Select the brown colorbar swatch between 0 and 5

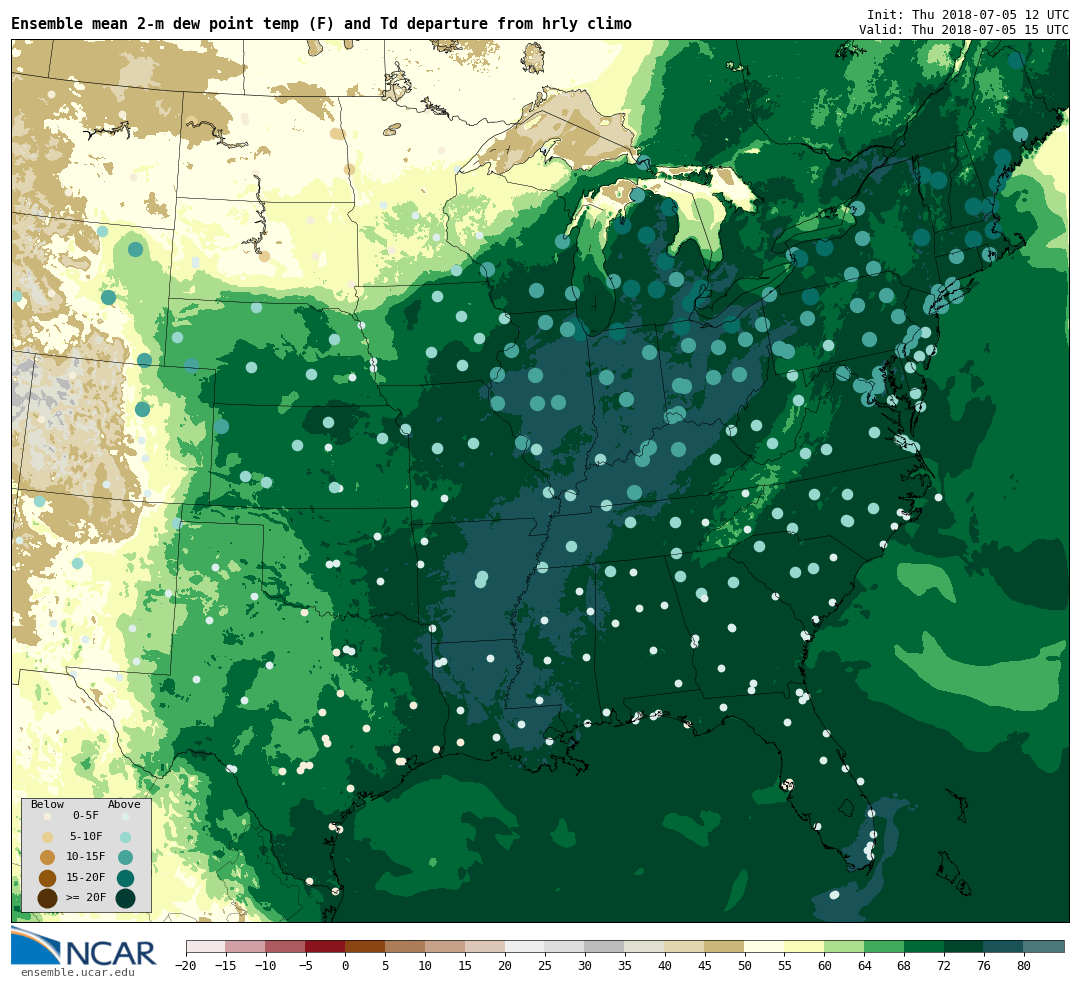tap(366, 947)
